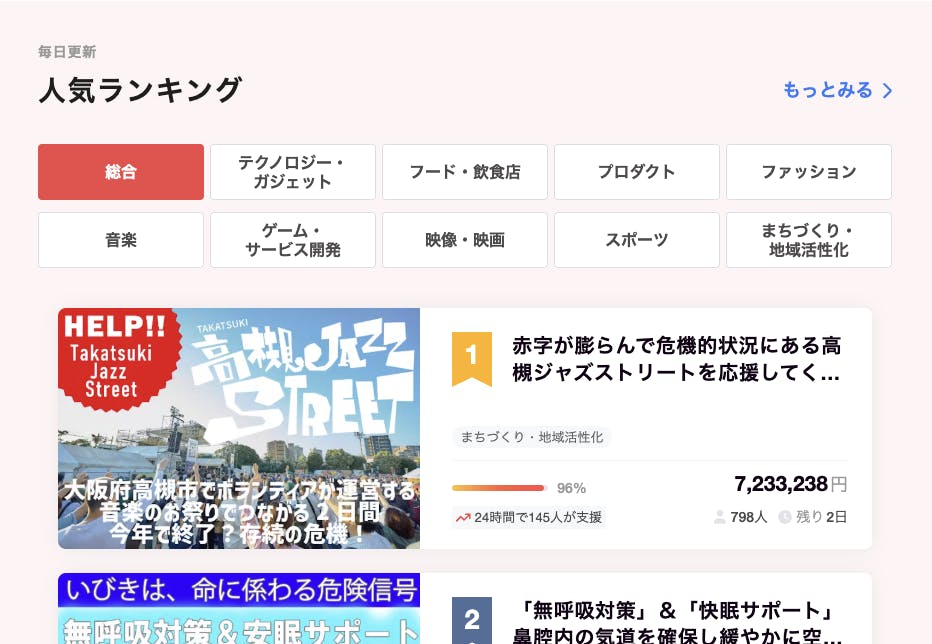Open the Takatsuki Jazz Street project thumbnail

pyautogui.click(x=239, y=428)
